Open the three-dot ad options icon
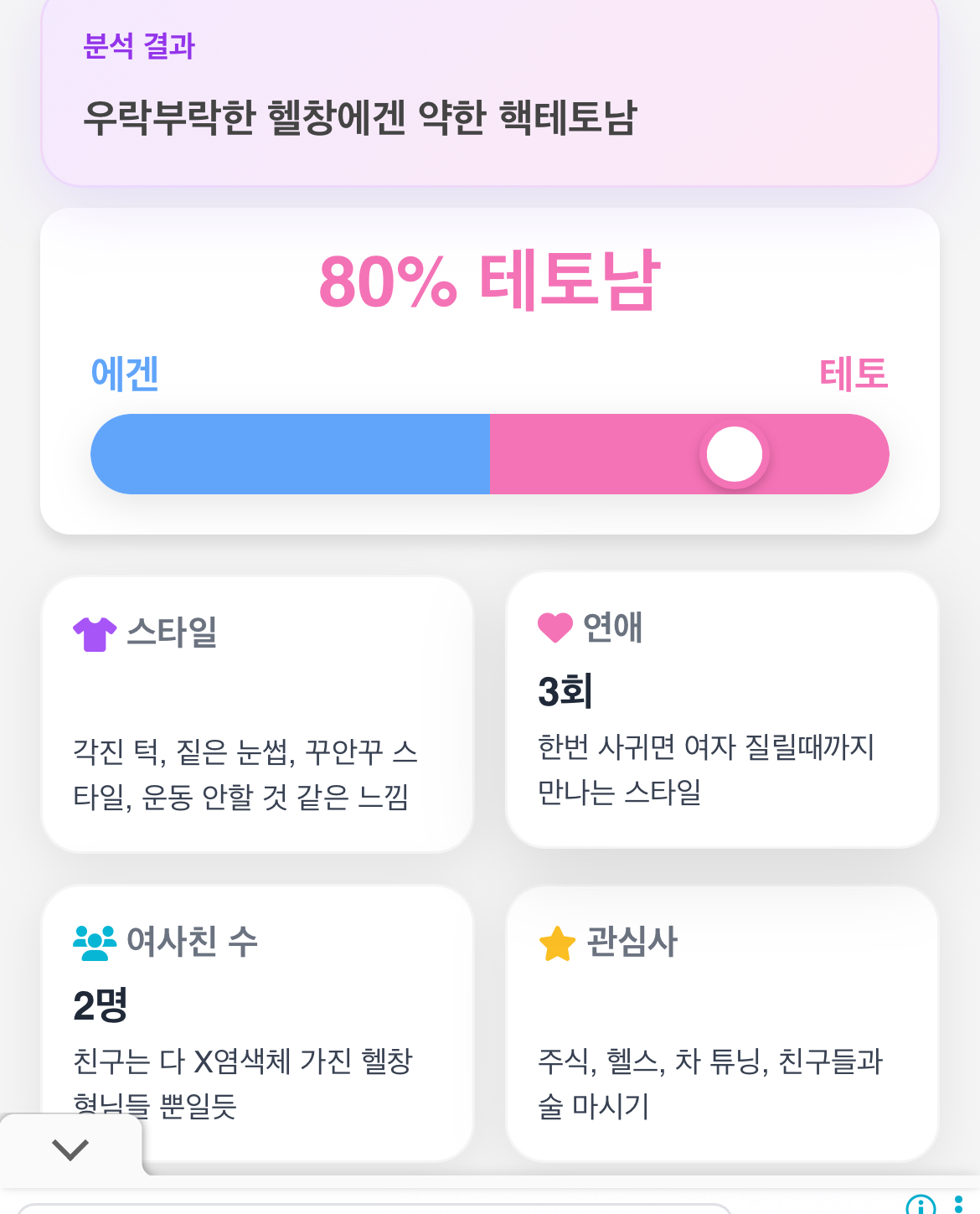Image resolution: width=980 pixels, height=1214 pixels. (x=959, y=1205)
